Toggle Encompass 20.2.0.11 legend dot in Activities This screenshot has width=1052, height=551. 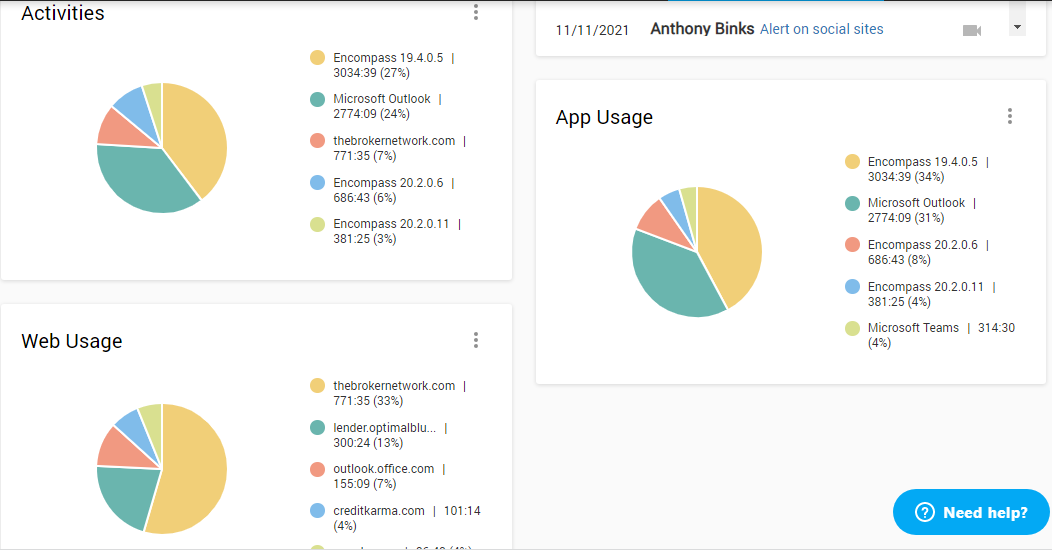pos(317,224)
